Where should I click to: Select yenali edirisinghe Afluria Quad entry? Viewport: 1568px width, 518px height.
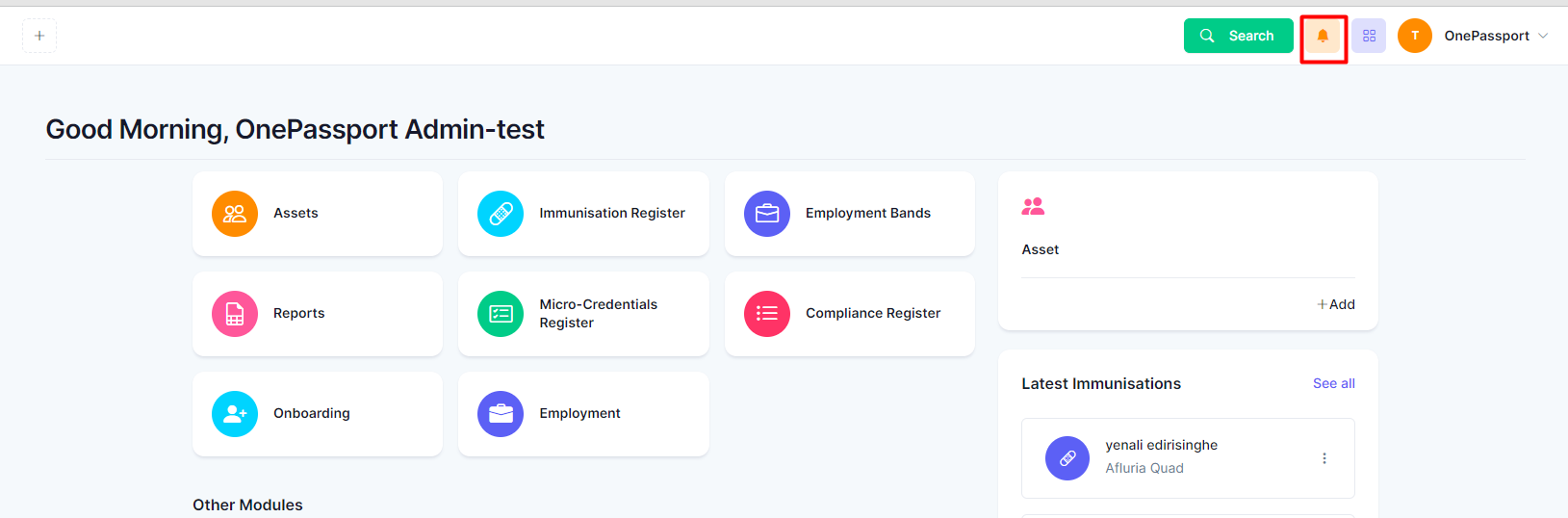click(x=1188, y=458)
